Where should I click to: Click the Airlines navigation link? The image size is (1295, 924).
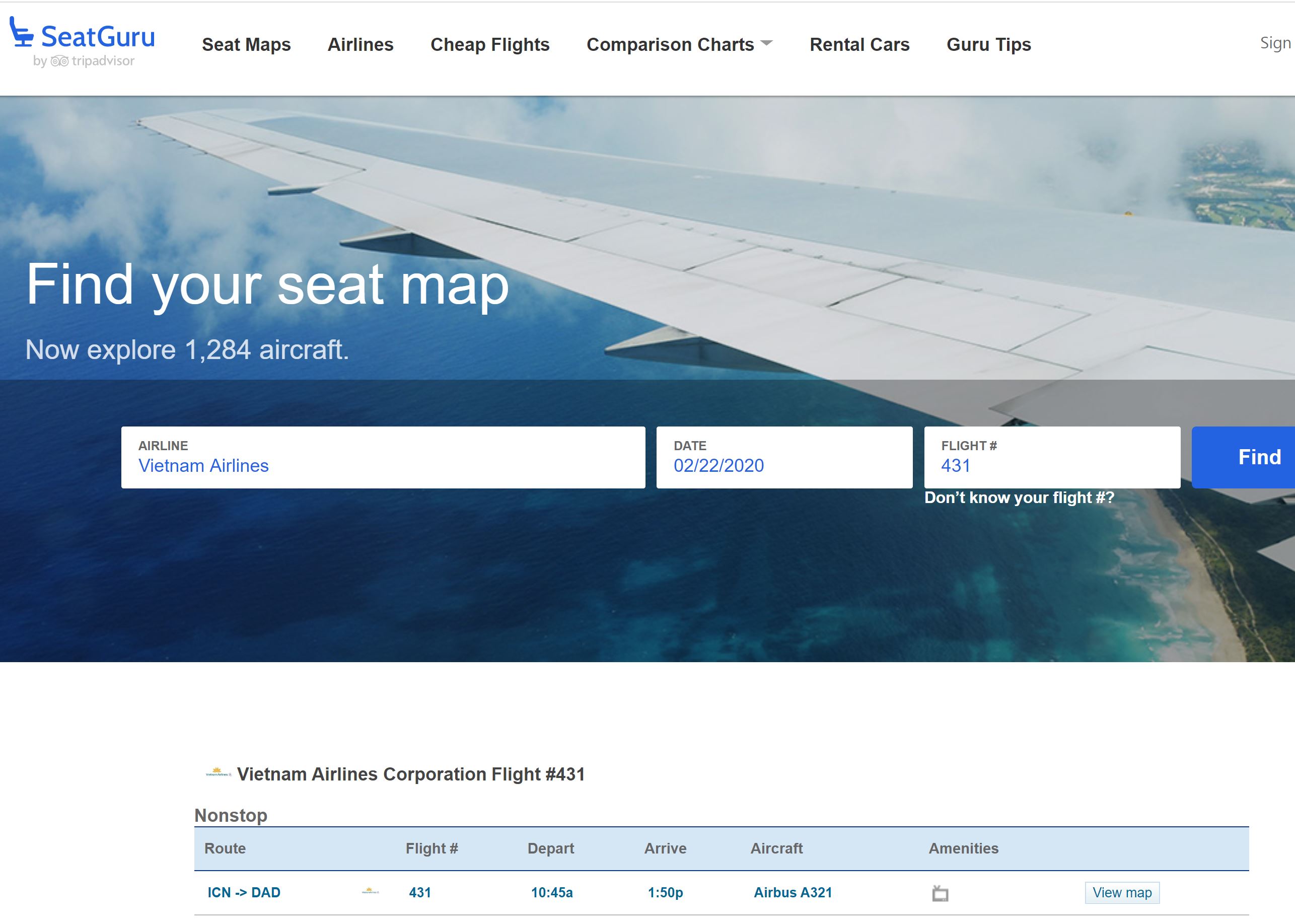360,44
